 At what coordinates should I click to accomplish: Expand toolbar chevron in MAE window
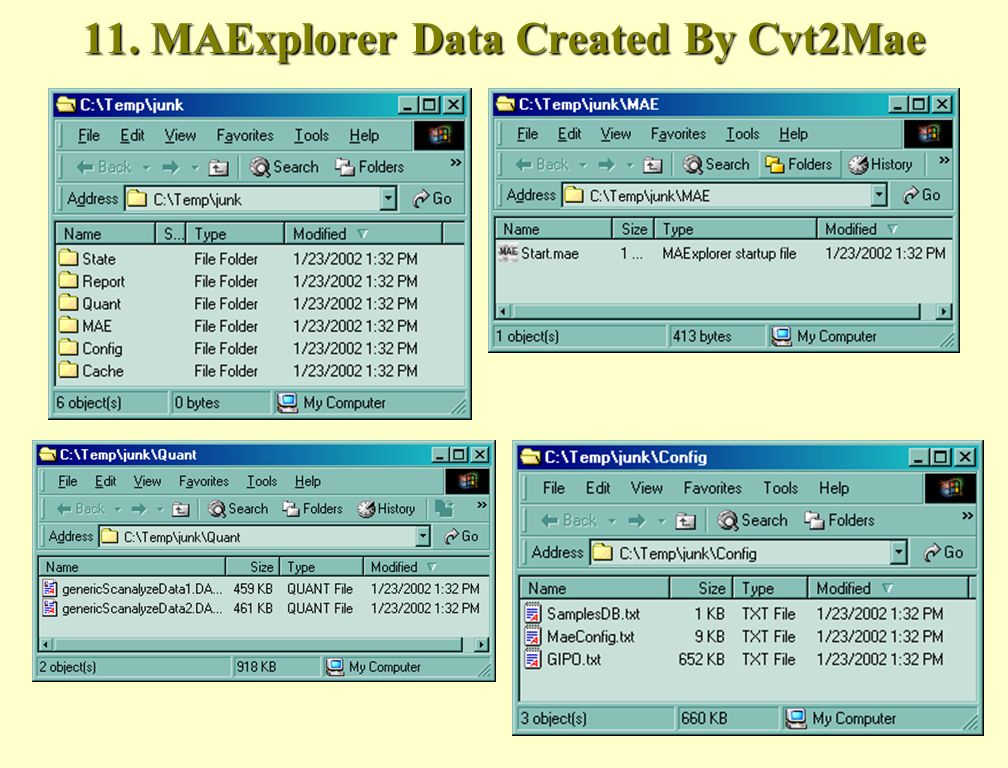tap(944, 160)
